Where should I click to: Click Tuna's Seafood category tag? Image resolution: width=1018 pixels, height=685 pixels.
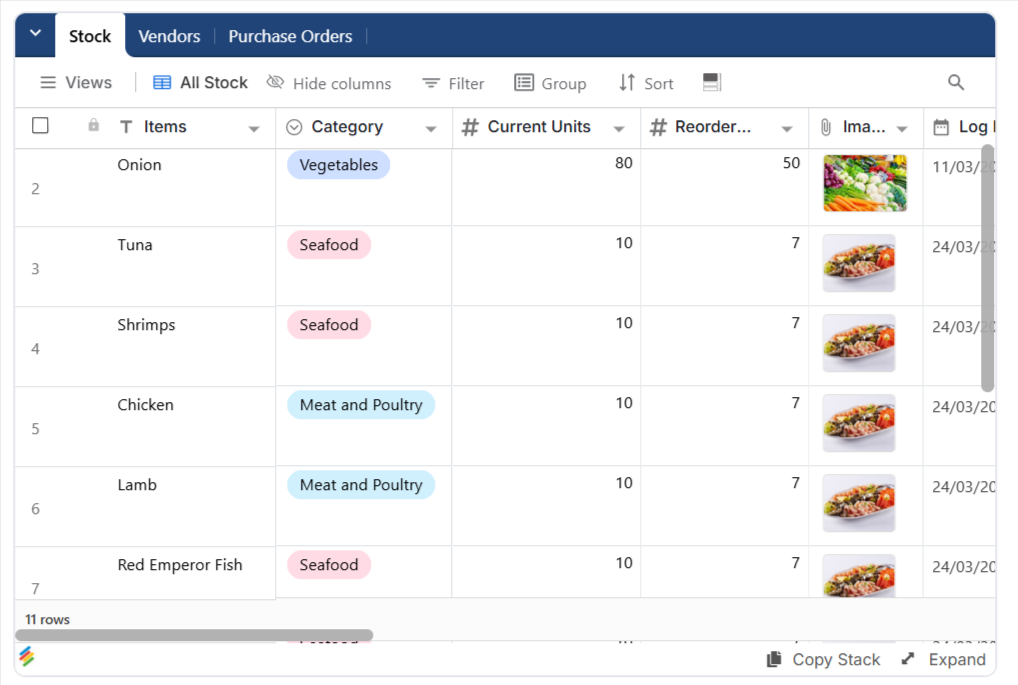pos(329,245)
